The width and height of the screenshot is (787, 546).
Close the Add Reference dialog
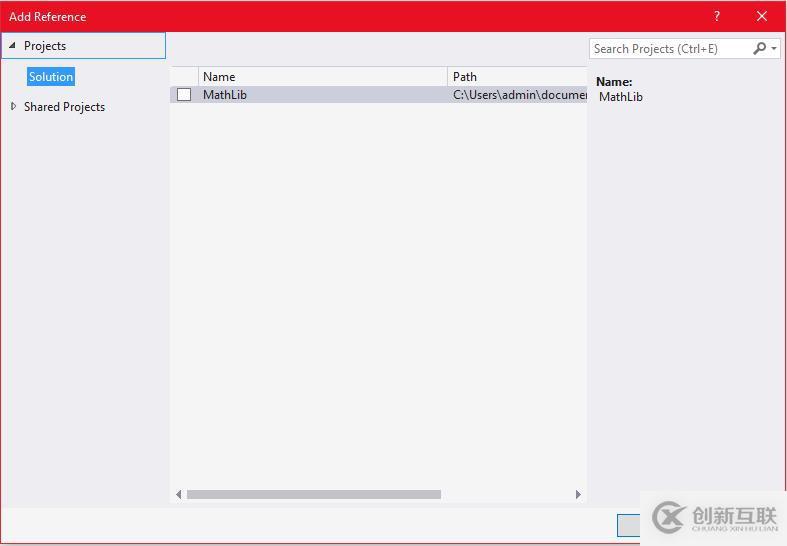coord(762,16)
